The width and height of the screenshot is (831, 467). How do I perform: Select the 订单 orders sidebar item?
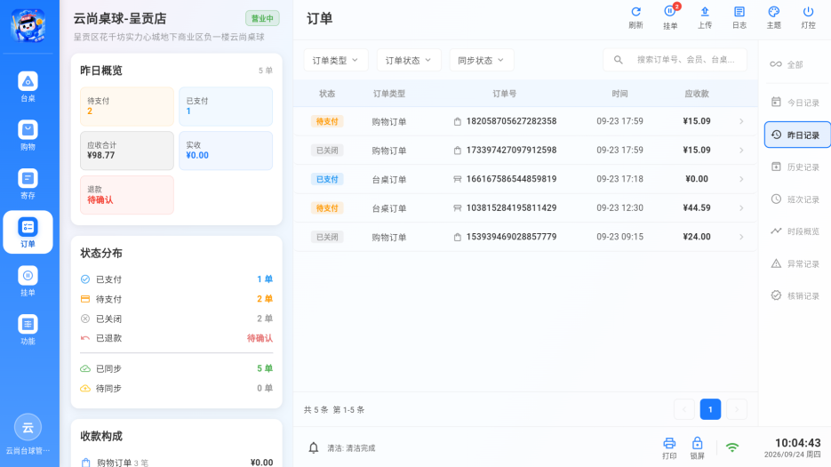[x=28, y=232]
